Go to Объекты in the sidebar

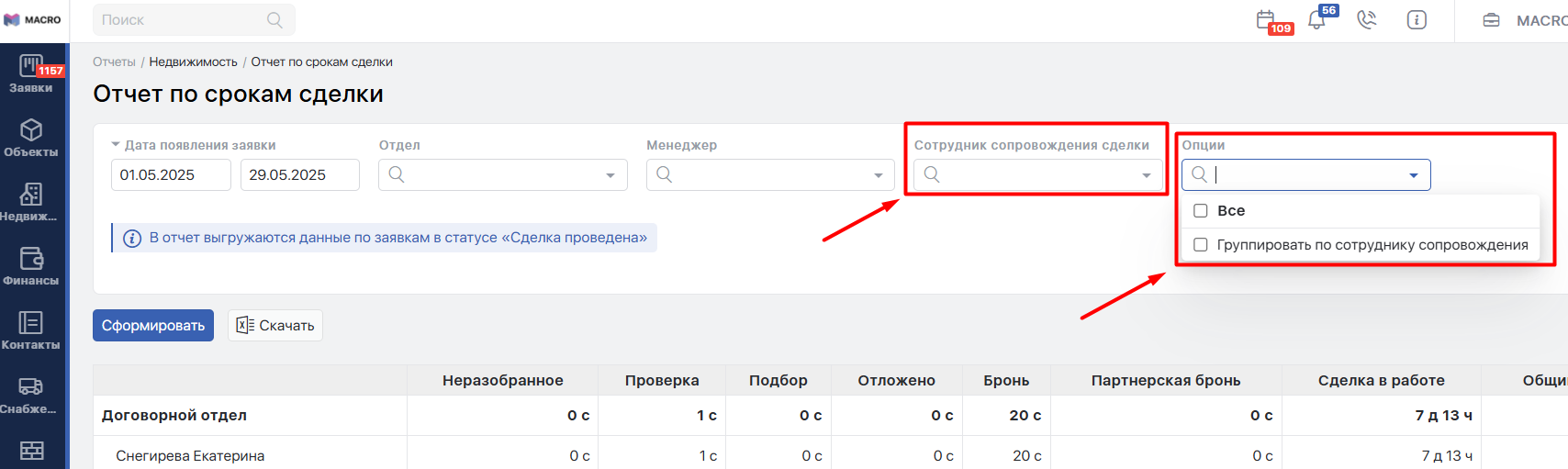click(x=31, y=138)
